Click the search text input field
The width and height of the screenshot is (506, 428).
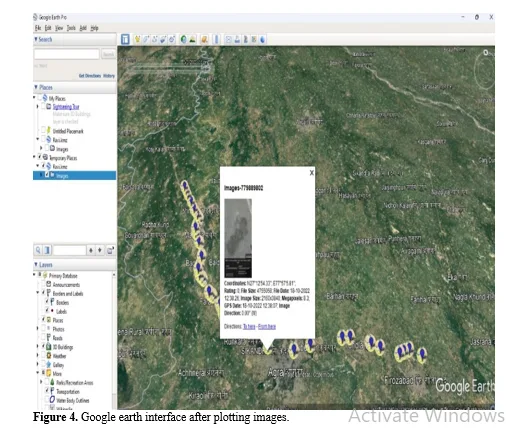point(67,54)
